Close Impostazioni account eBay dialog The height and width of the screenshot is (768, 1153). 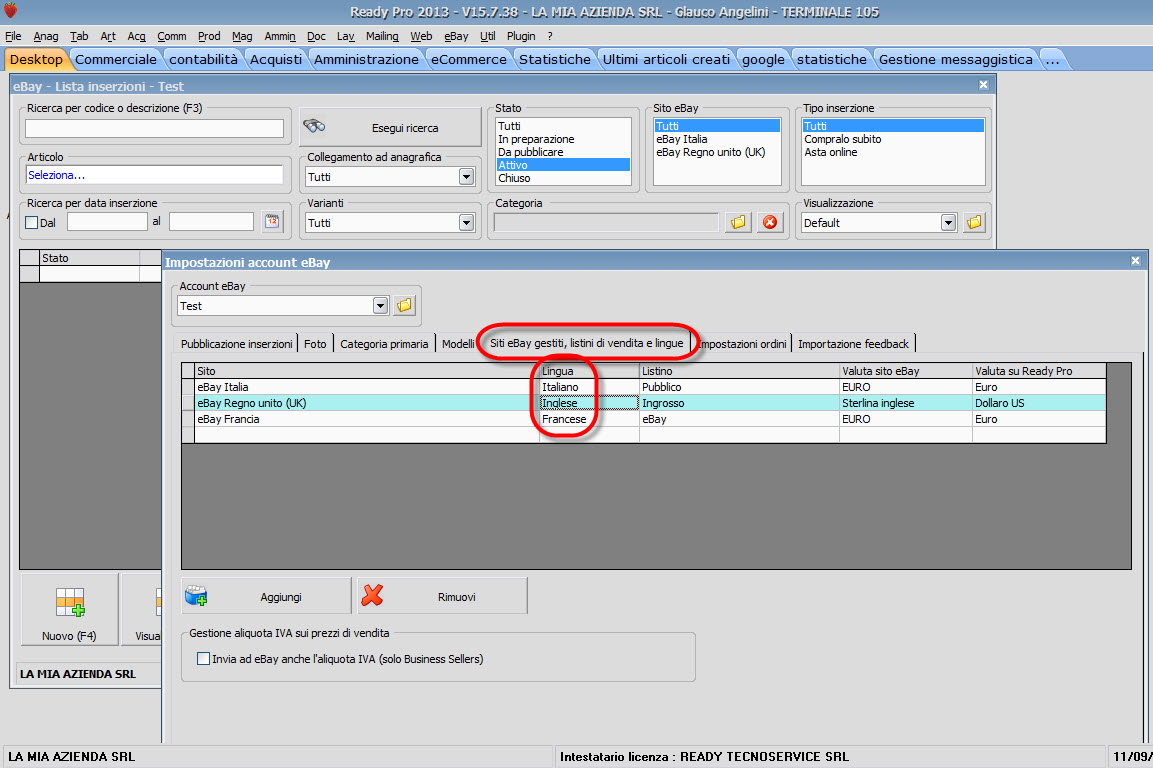[1135, 261]
